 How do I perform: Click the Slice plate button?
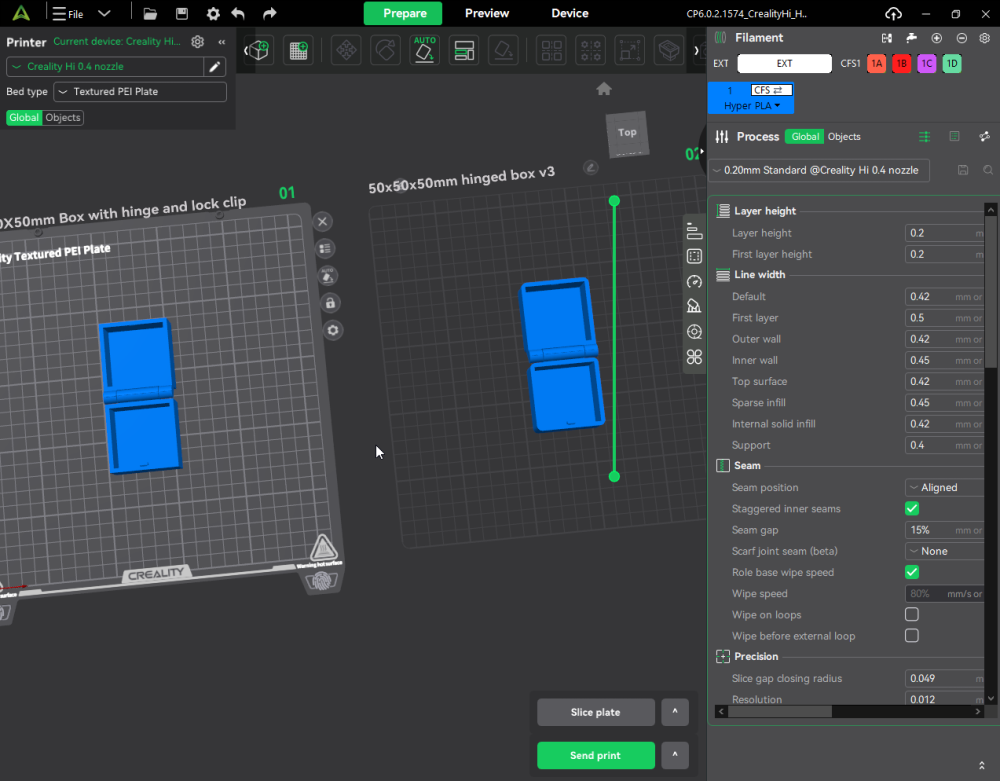(x=595, y=712)
